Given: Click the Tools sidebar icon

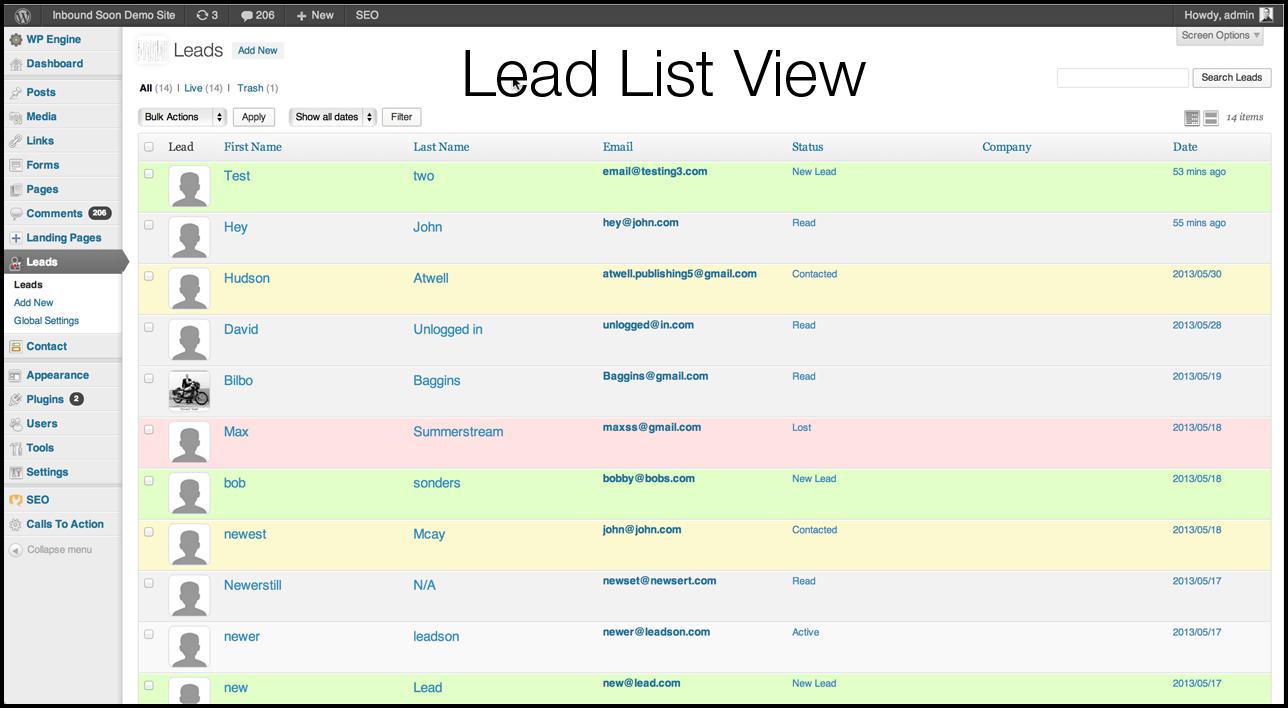Looking at the screenshot, I should [x=16, y=448].
